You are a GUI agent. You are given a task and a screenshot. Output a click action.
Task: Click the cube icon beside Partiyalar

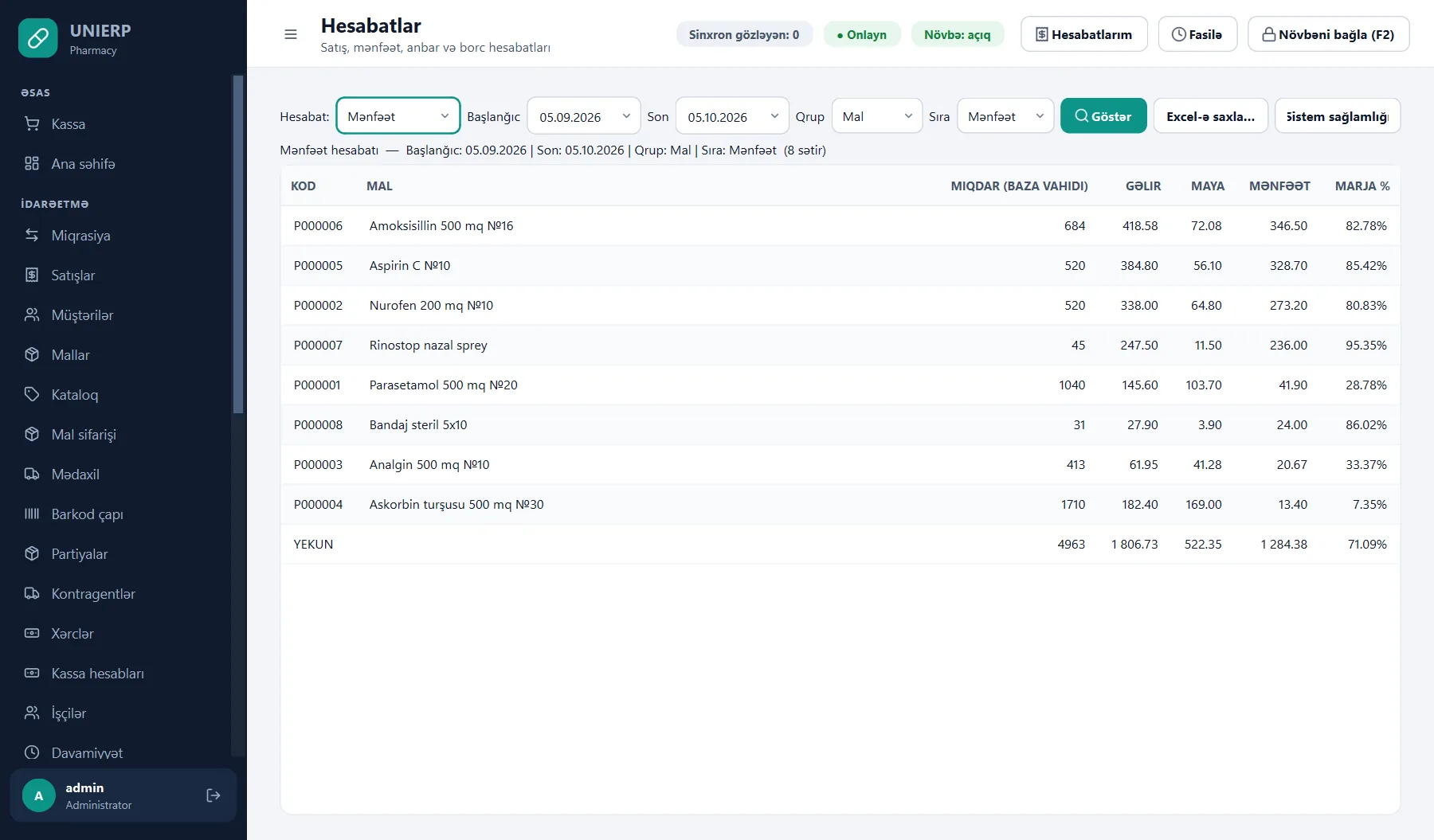(x=32, y=553)
